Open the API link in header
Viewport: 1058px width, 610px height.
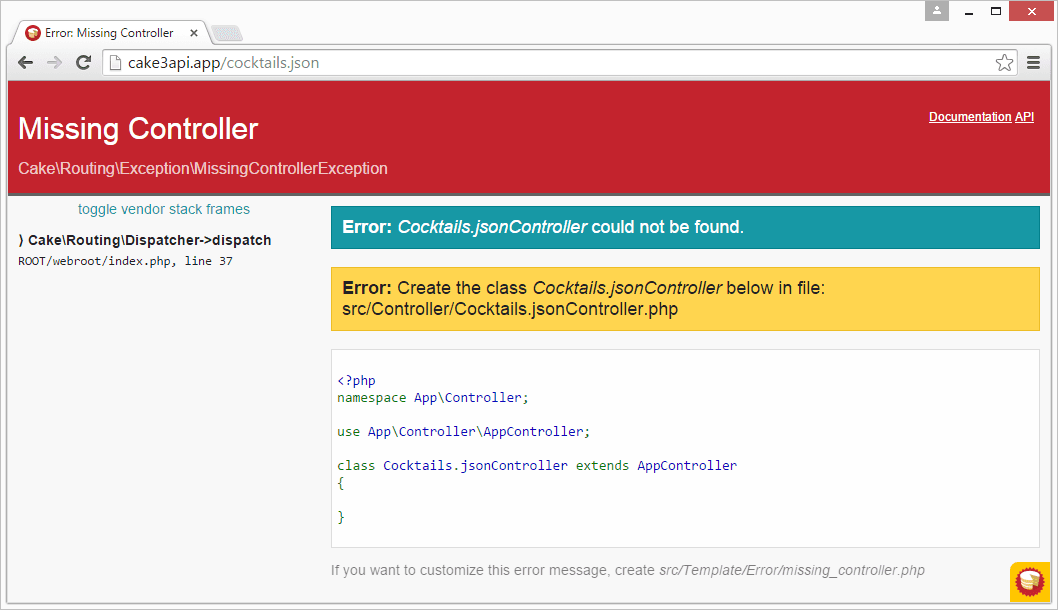[x=1024, y=117]
